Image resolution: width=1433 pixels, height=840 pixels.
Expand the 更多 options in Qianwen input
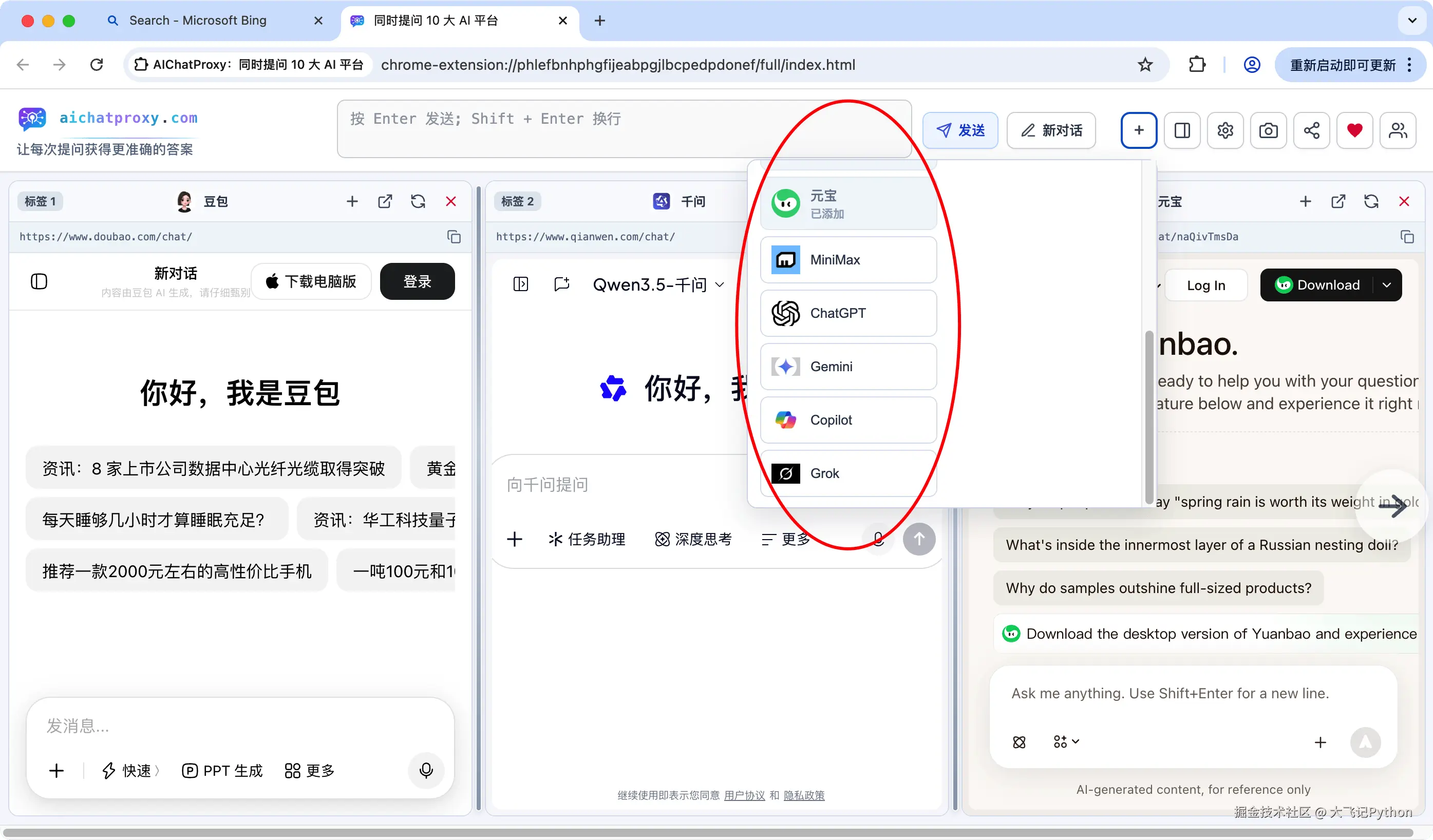pos(786,539)
